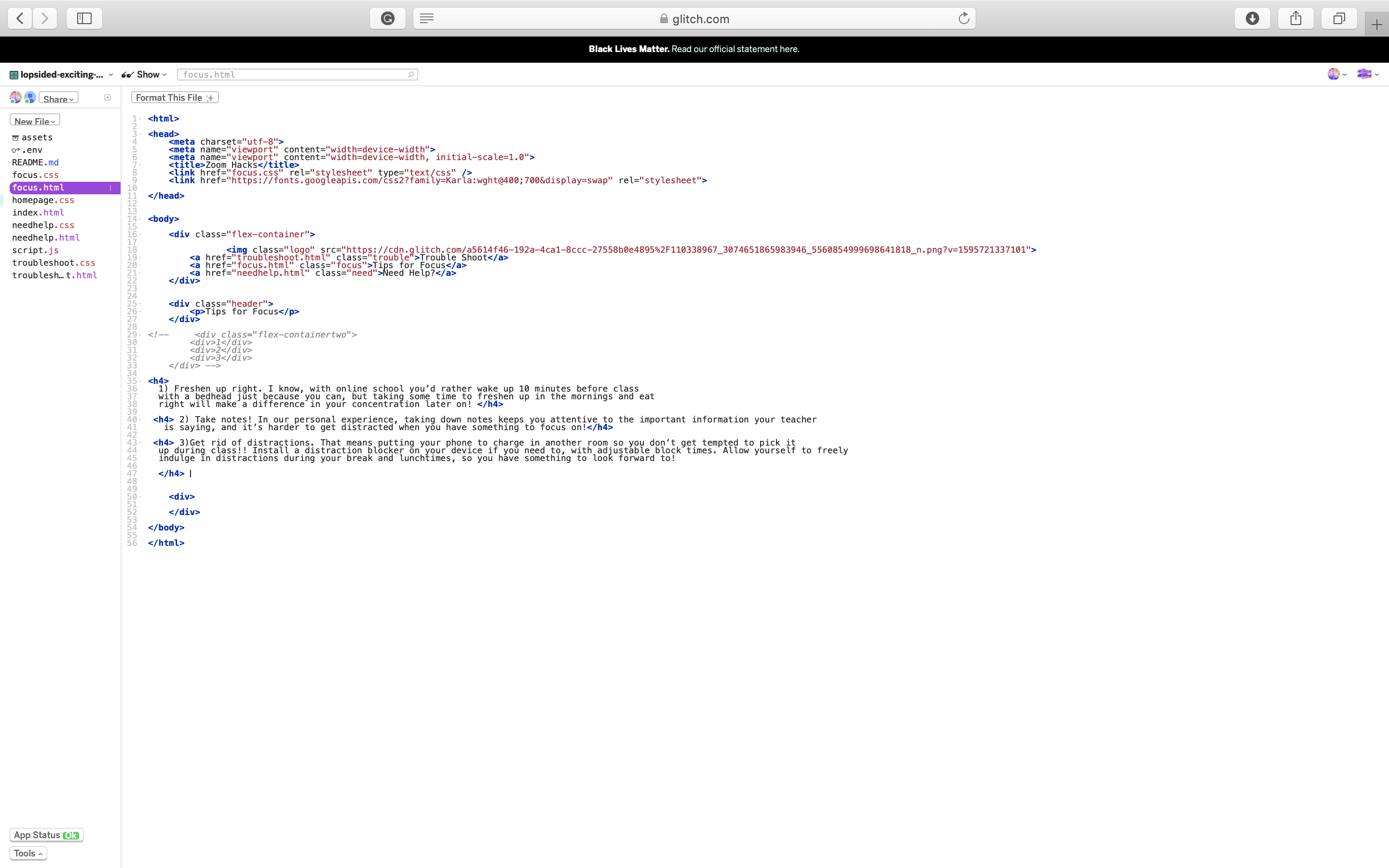Open the Tools menu at bottom
The image size is (1389, 868).
[x=28, y=853]
